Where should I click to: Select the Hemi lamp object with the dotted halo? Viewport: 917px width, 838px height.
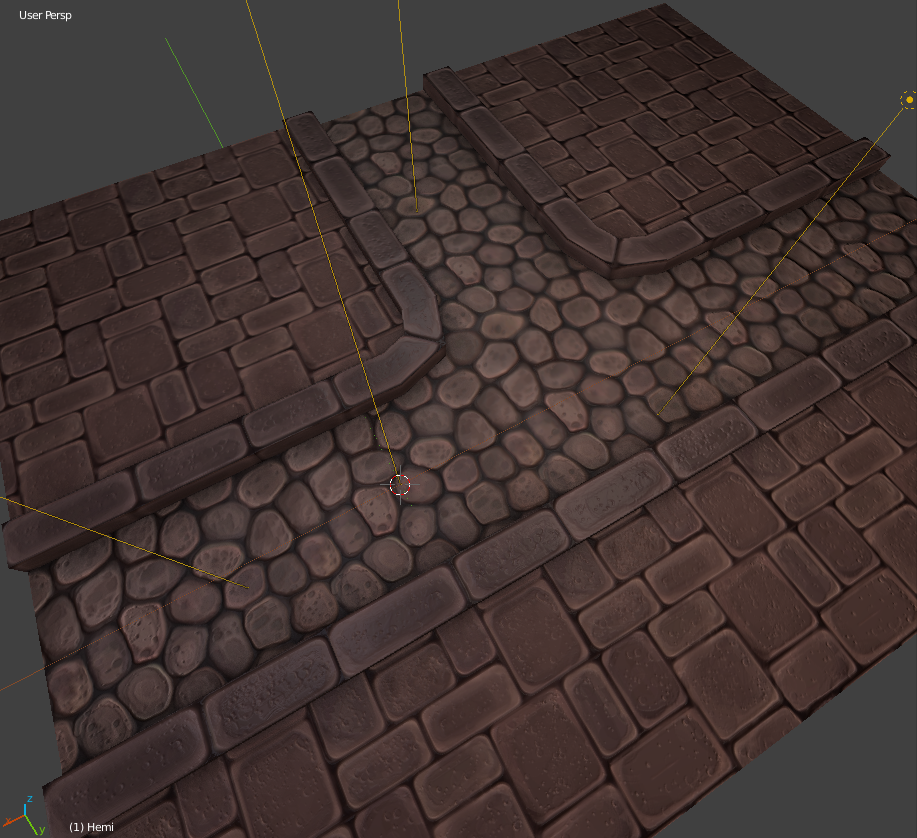coord(909,100)
